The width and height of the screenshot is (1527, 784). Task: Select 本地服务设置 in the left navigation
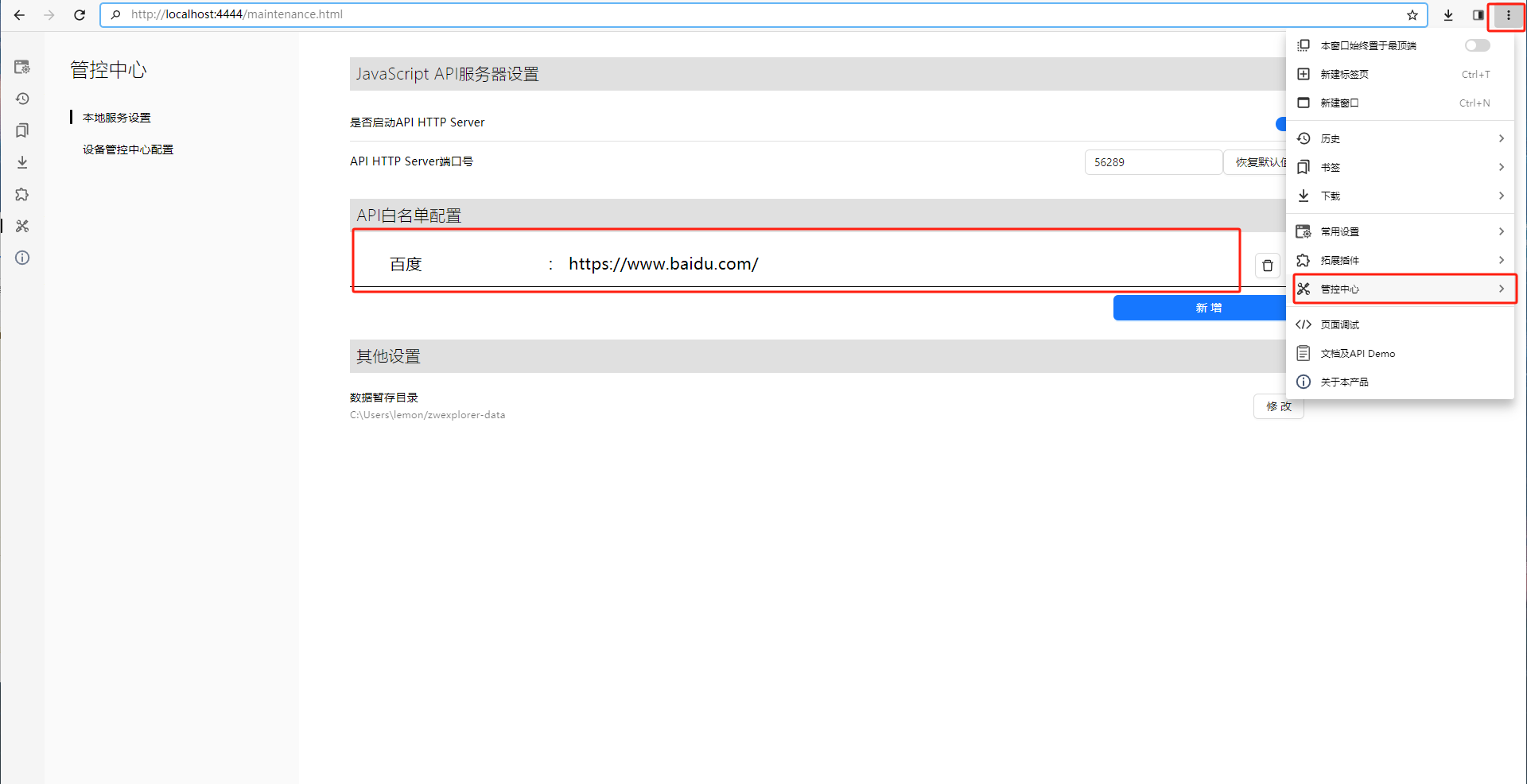117,118
